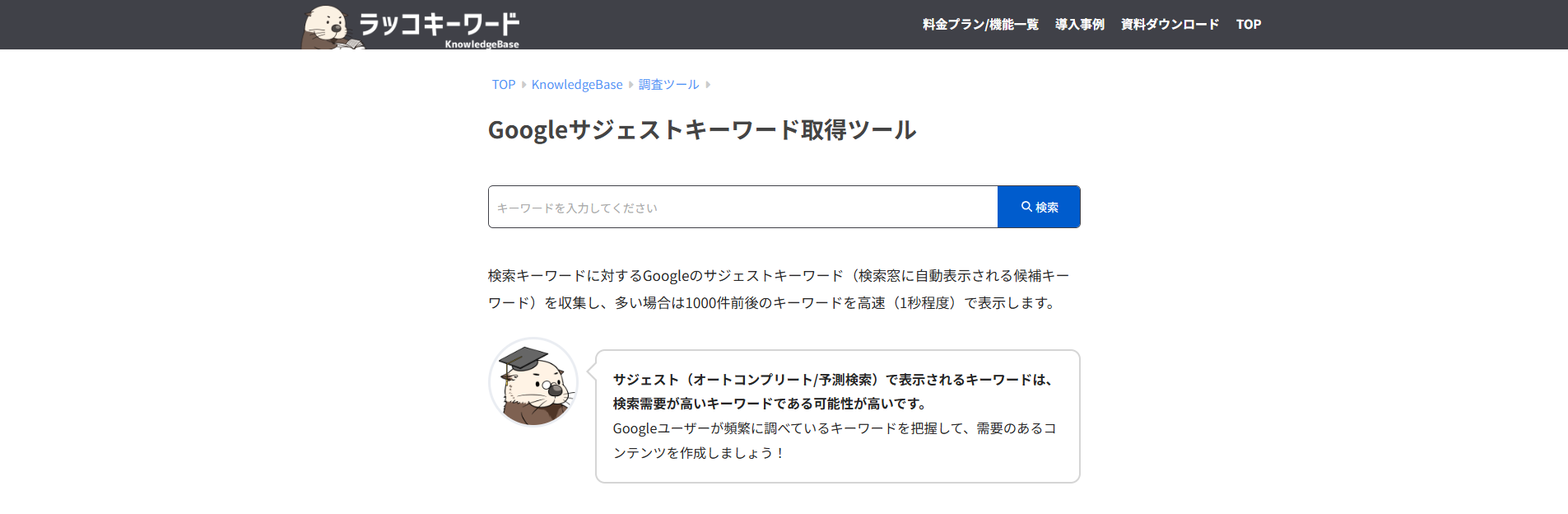
Task: Click the speech bubble text starting Googleユーザーが頻繁に
Action: click(835, 441)
